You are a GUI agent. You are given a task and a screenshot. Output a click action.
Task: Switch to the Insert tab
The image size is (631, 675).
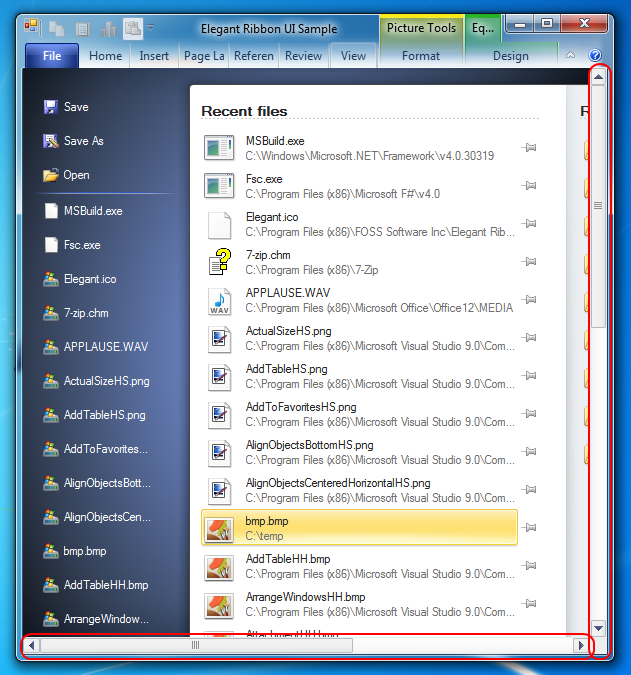[x=154, y=56]
